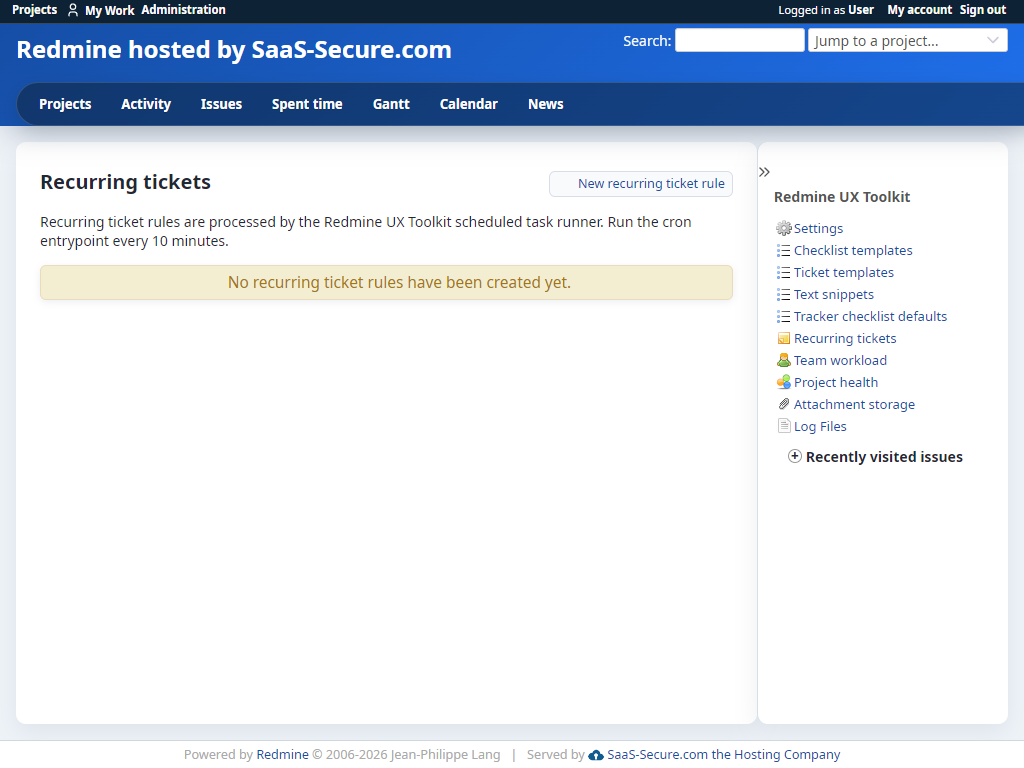
Task: Open the Settings sidebar link
Action: [x=818, y=229]
